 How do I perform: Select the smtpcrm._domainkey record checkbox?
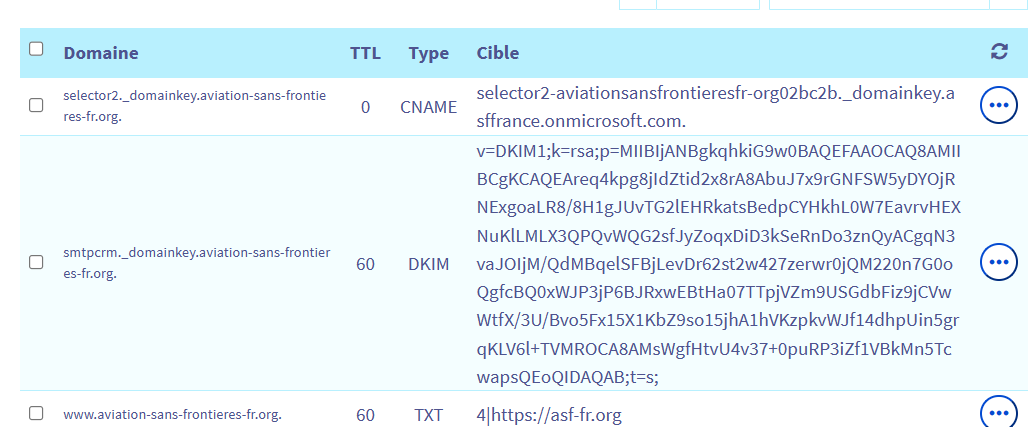click(37, 262)
